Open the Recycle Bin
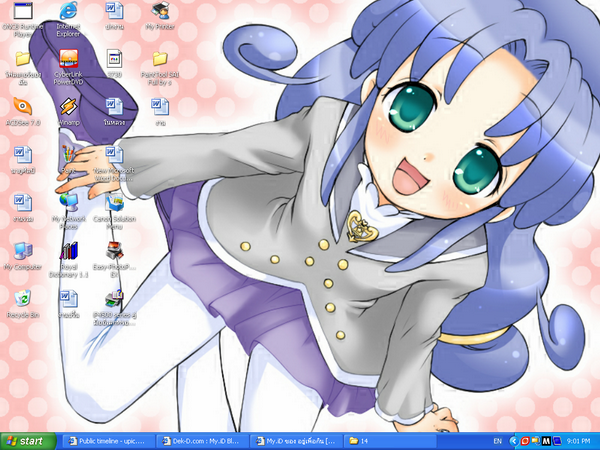Viewport: 600px width, 450px height. 23,298
